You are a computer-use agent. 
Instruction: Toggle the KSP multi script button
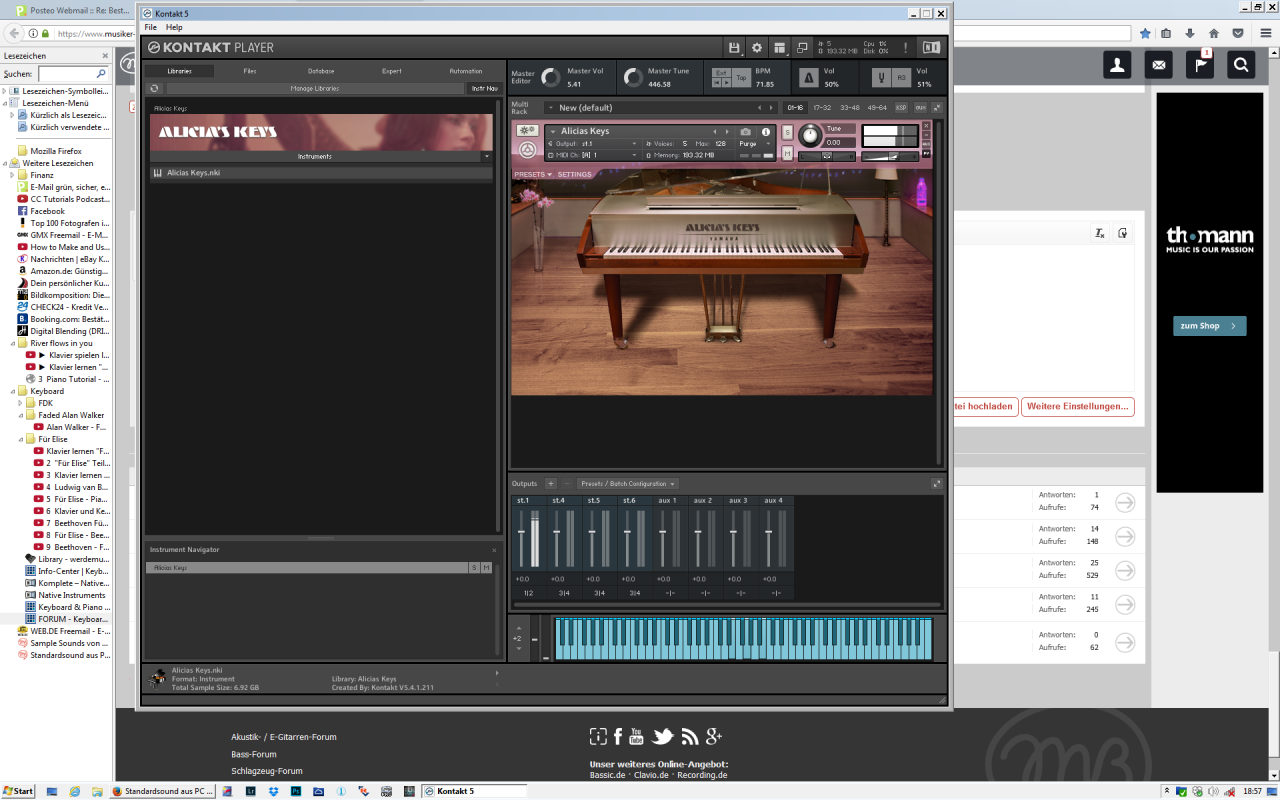coord(901,107)
